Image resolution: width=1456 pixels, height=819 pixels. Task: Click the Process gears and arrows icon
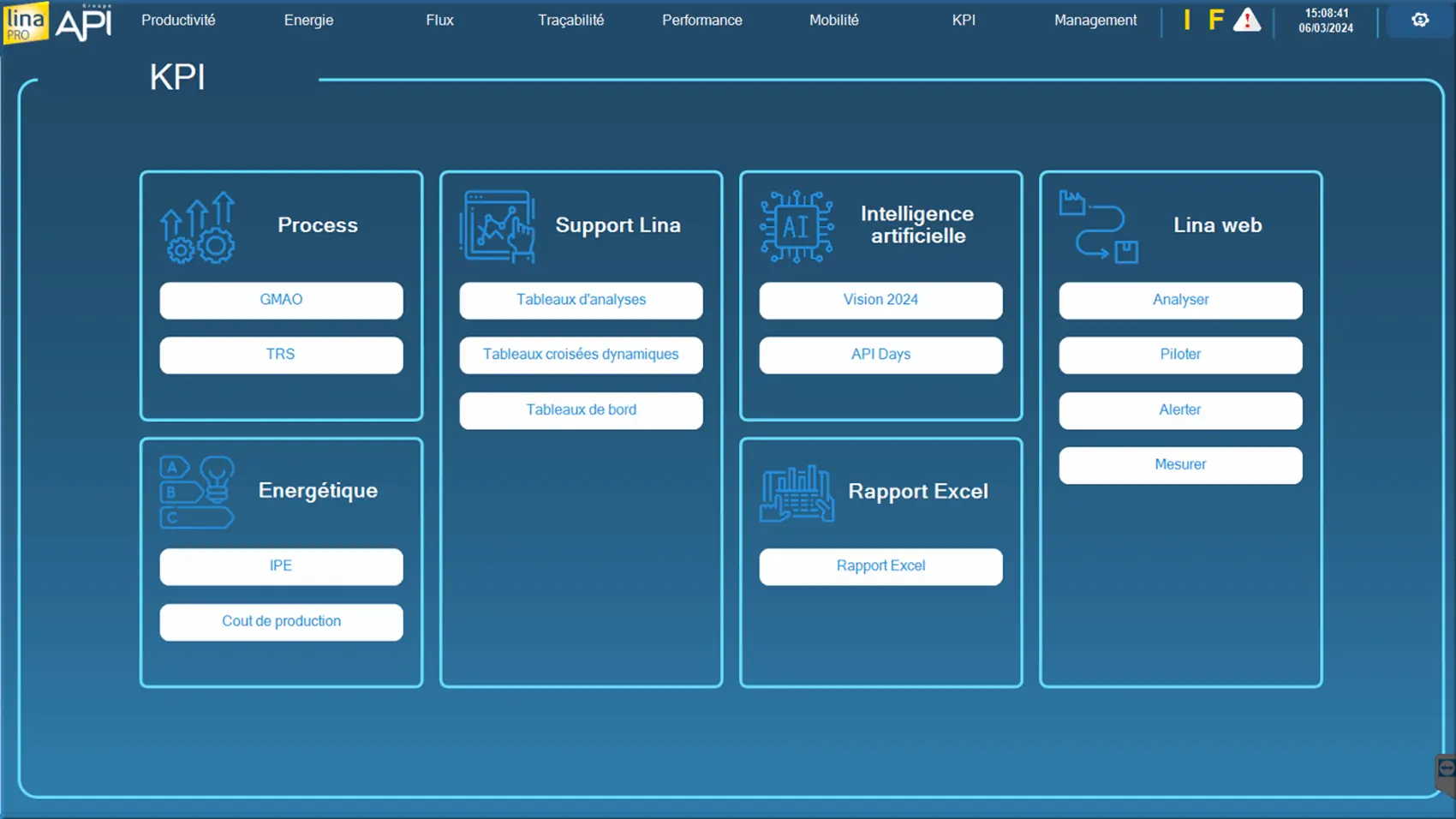(198, 227)
